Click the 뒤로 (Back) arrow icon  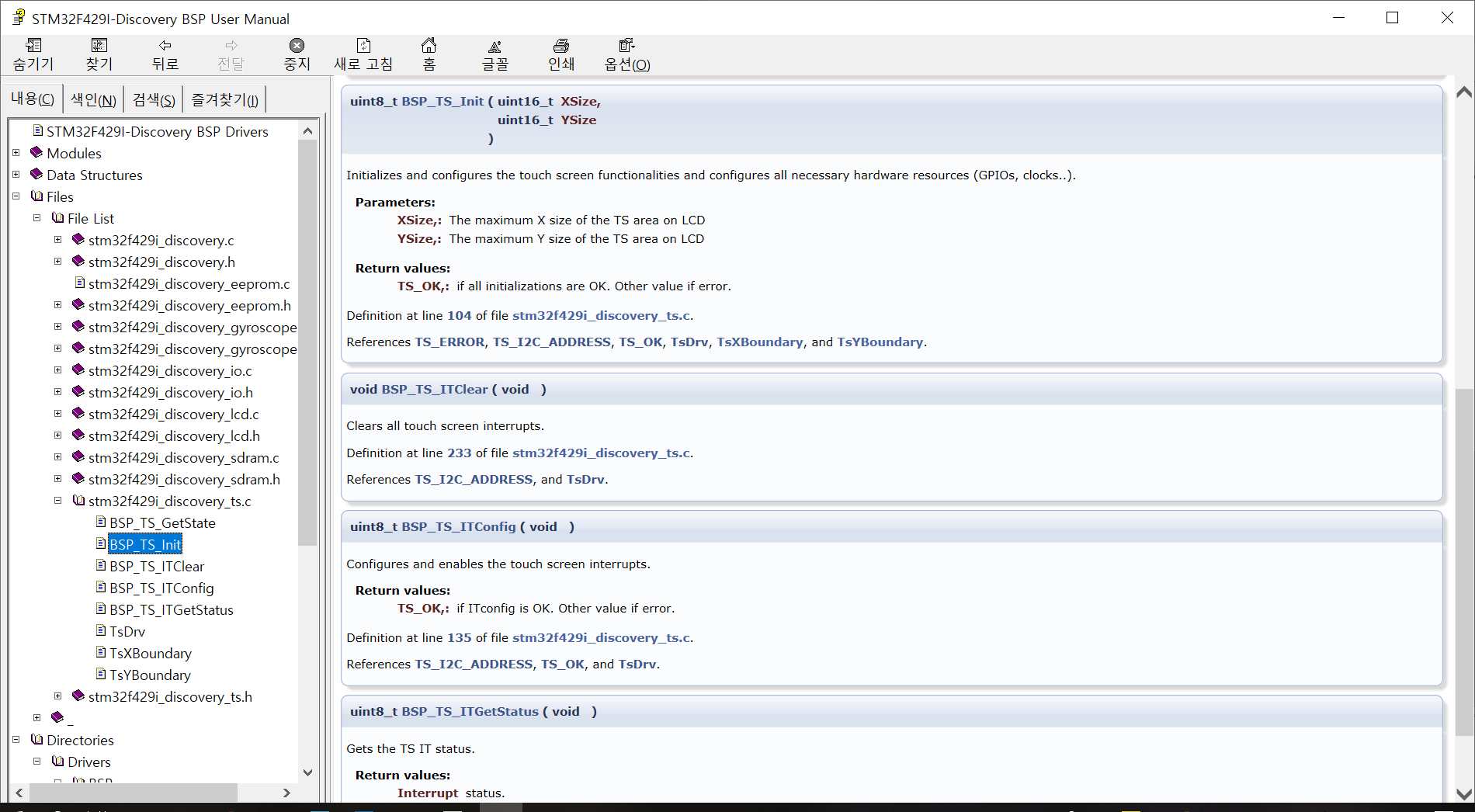[165, 46]
